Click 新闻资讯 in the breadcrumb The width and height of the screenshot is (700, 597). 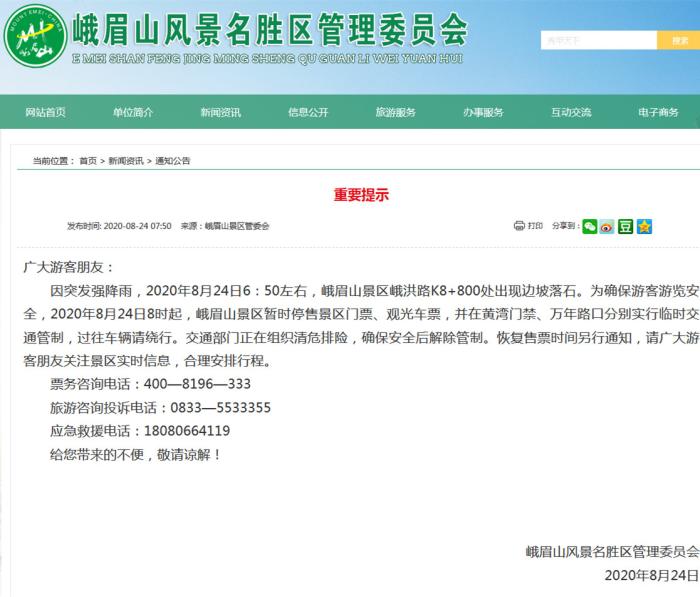125,161
